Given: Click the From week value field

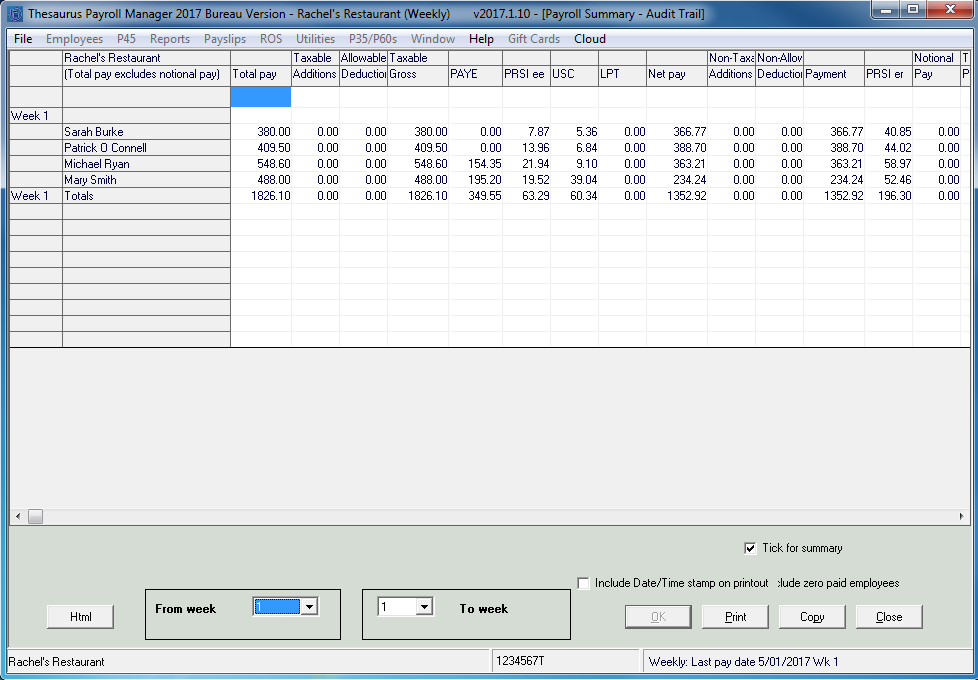Looking at the screenshot, I should click(277, 607).
